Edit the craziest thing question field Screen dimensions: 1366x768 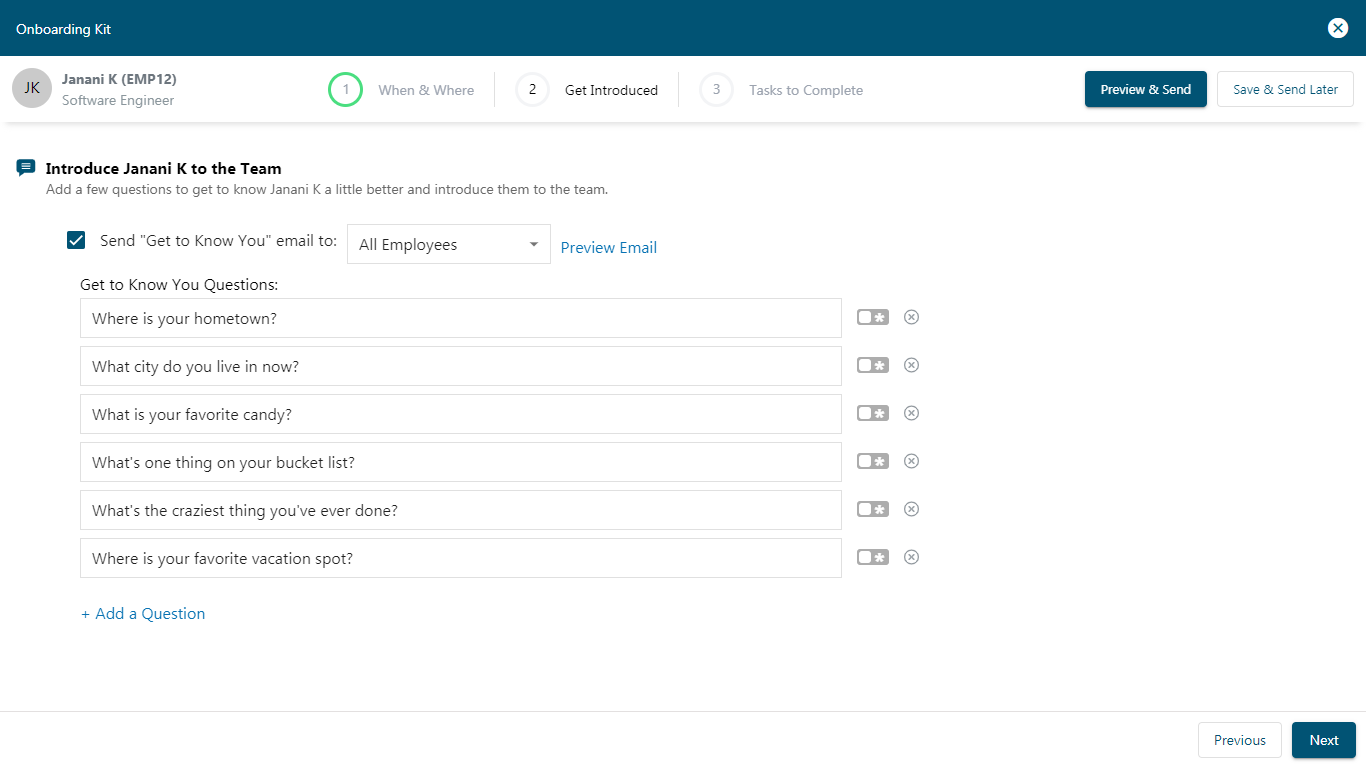click(x=461, y=510)
